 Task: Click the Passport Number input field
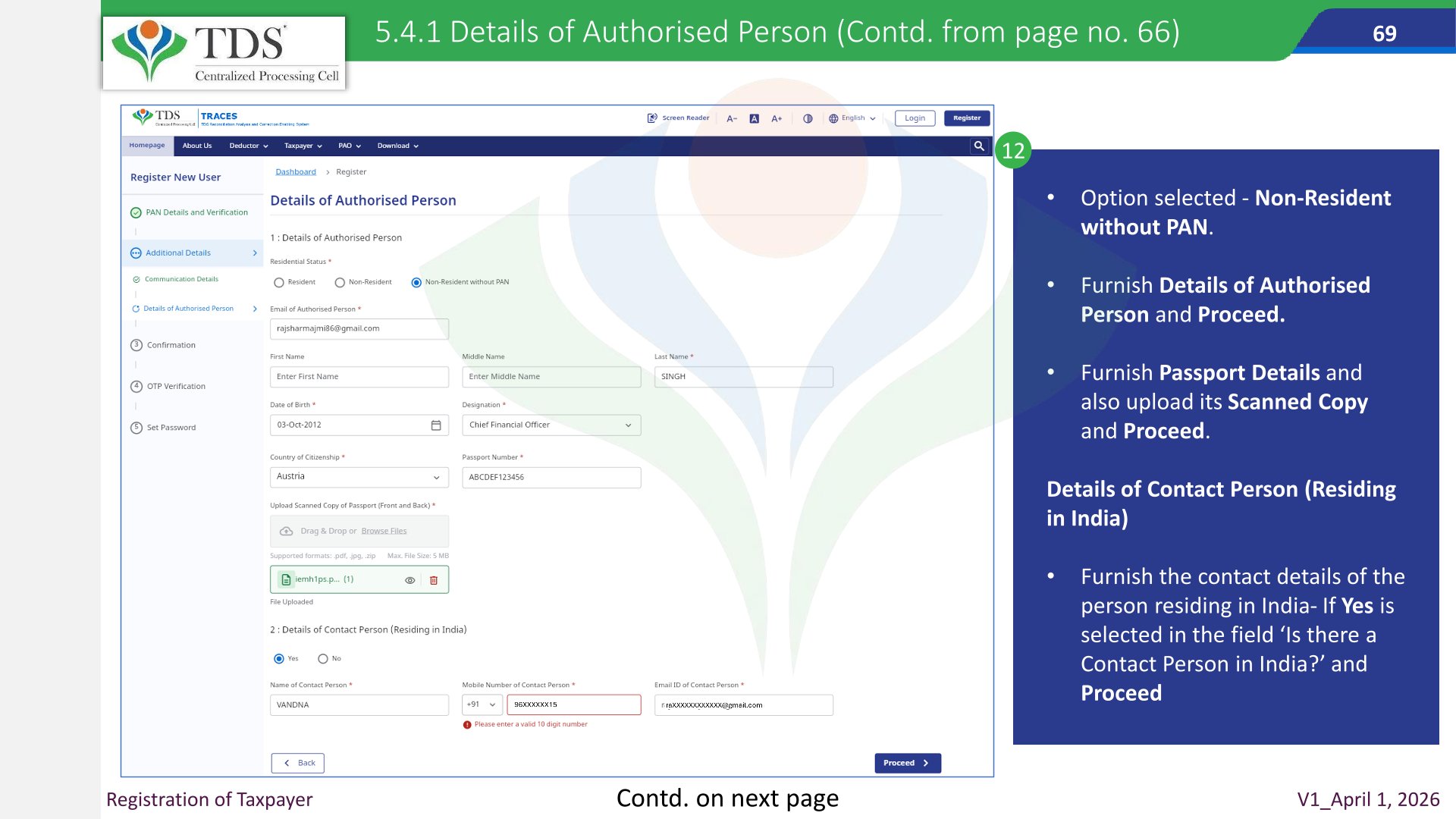[551, 478]
